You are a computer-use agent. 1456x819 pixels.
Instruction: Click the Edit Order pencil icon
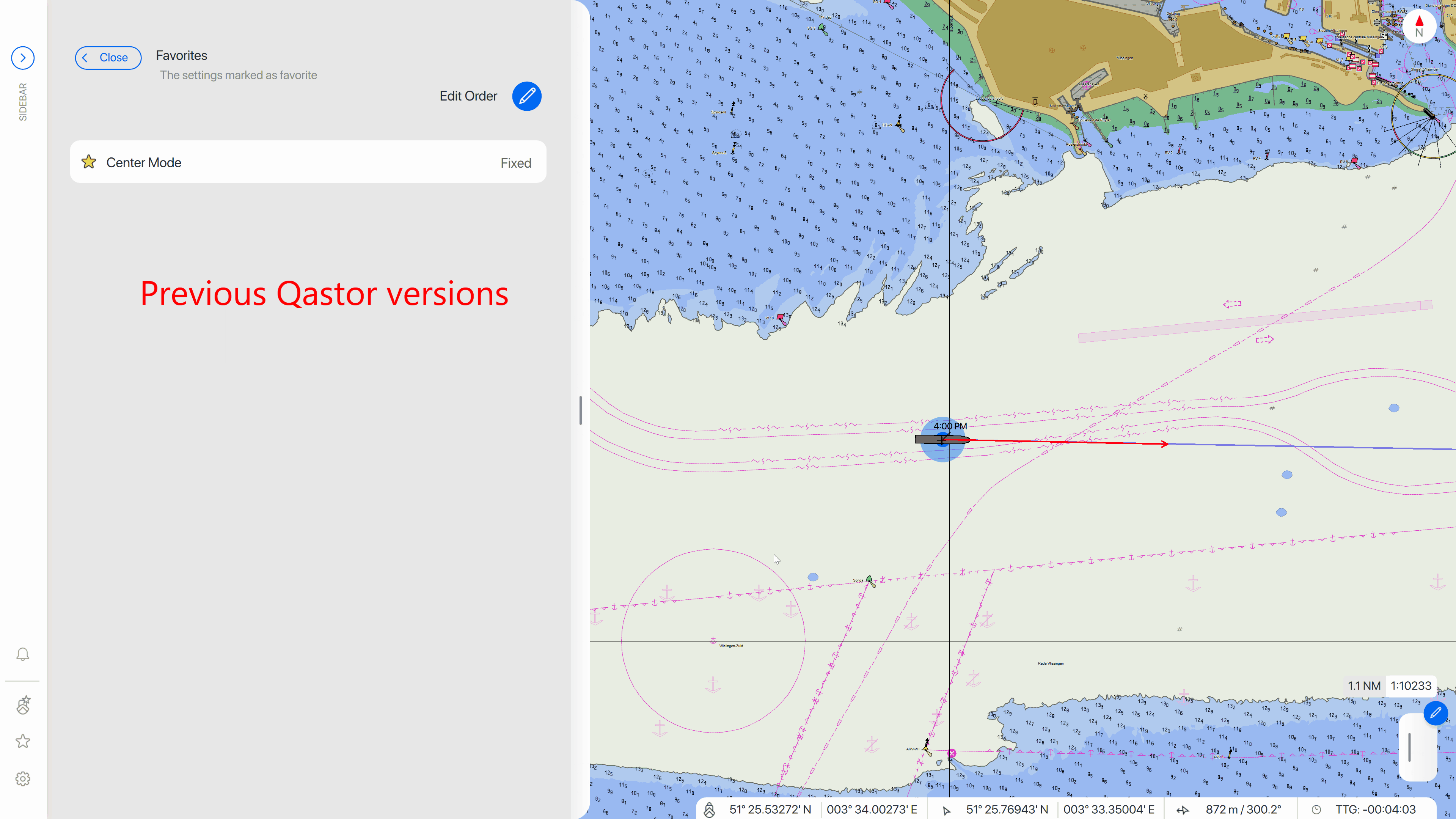click(x=526, y=96)
